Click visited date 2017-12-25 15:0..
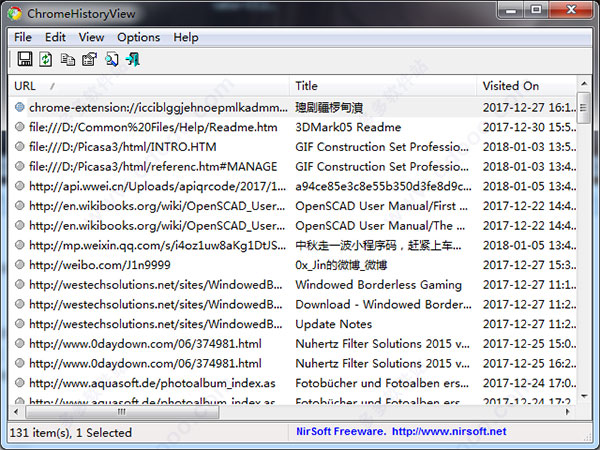The width and height of the screenshot is (600, 450). [530, 344]
